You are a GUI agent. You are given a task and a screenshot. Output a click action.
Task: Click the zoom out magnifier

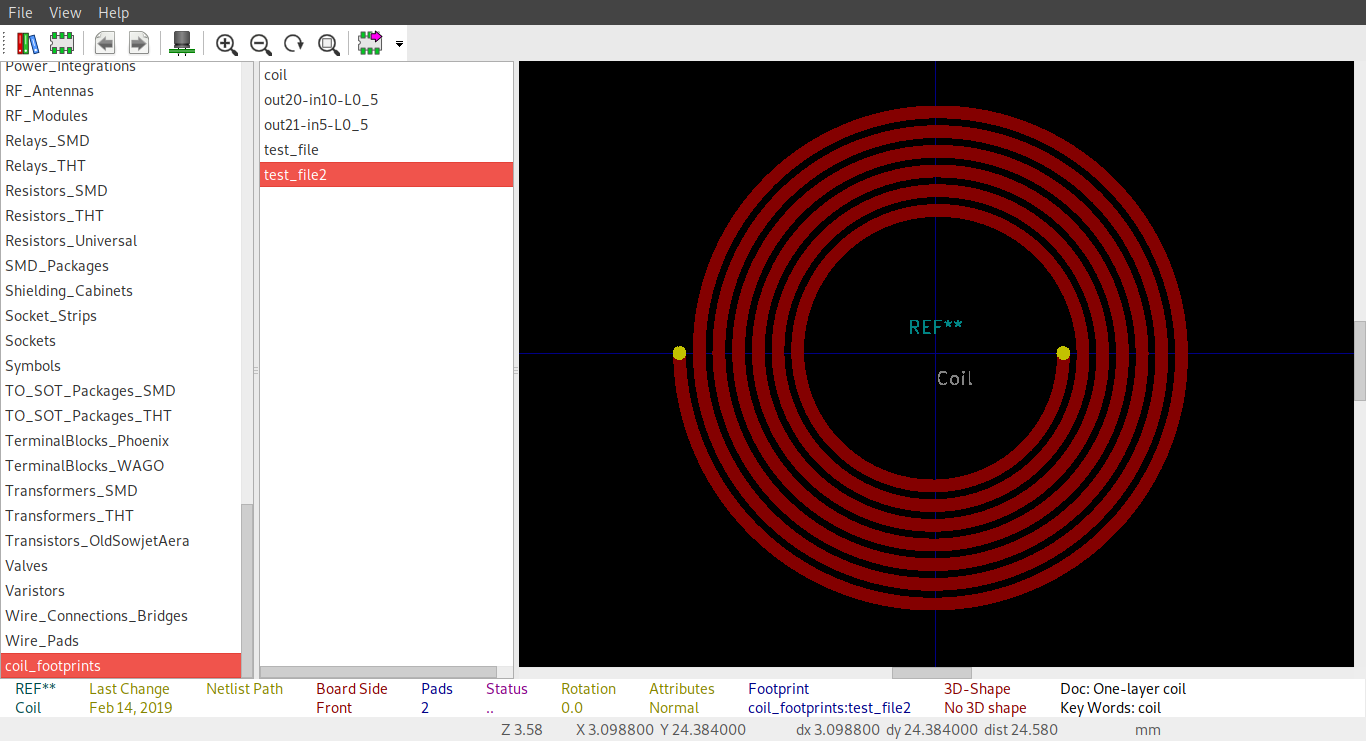[x=261, y=43]
